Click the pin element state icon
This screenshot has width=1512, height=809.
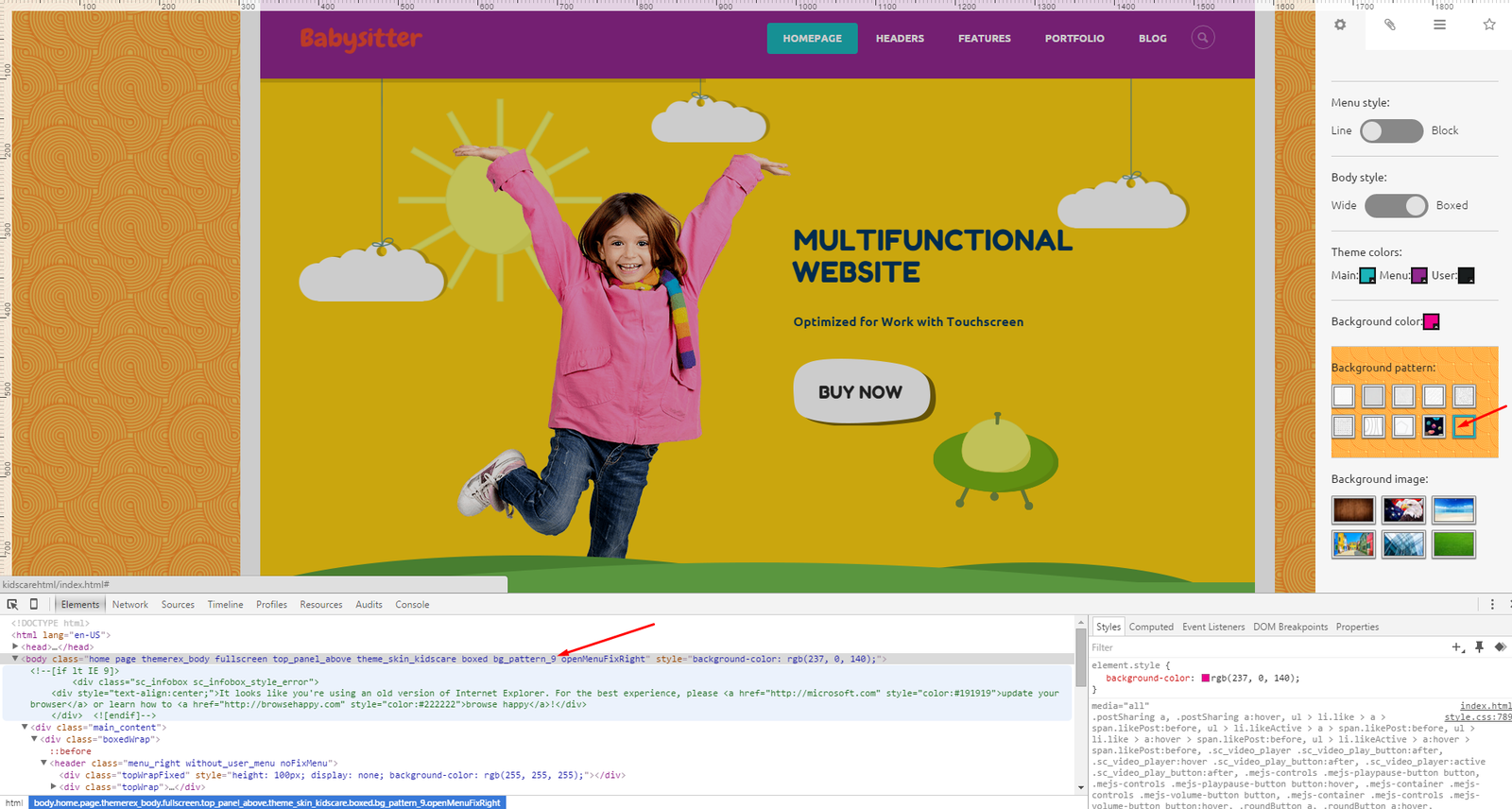1479,647
